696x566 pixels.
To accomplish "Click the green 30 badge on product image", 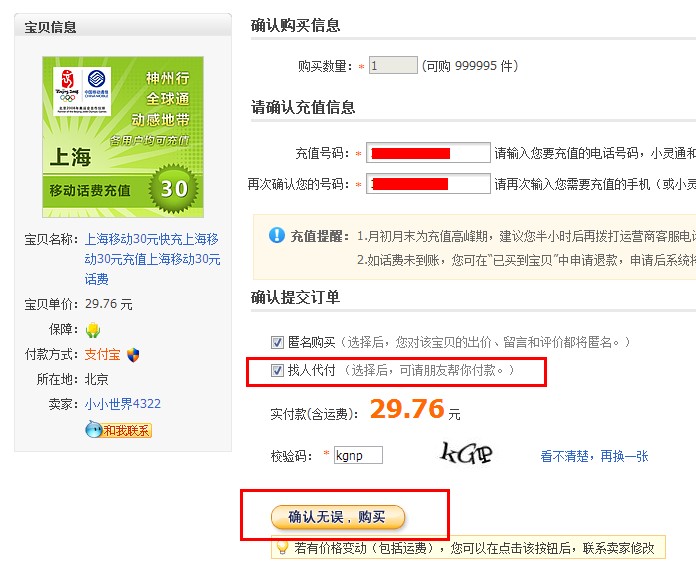I will 174,189.
